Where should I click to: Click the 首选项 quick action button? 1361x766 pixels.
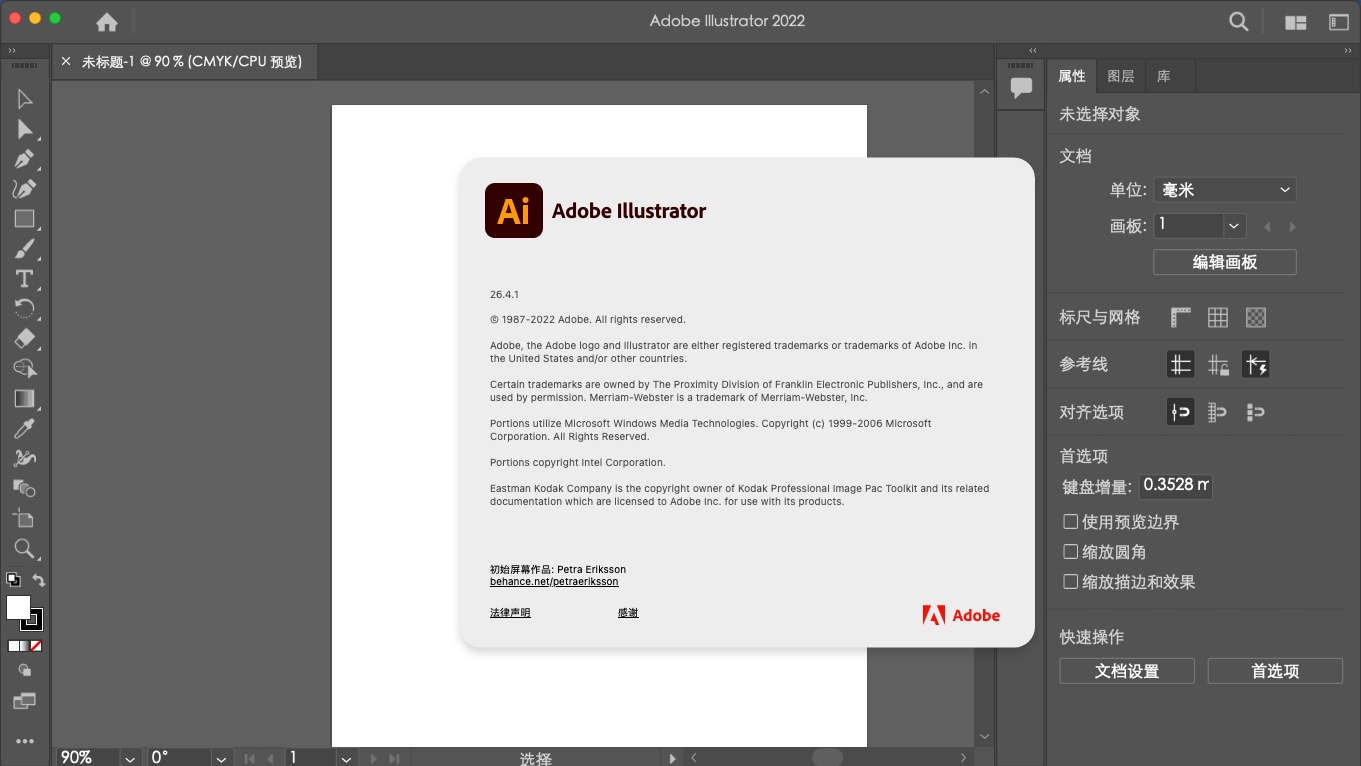click(x=1275, y=671)
